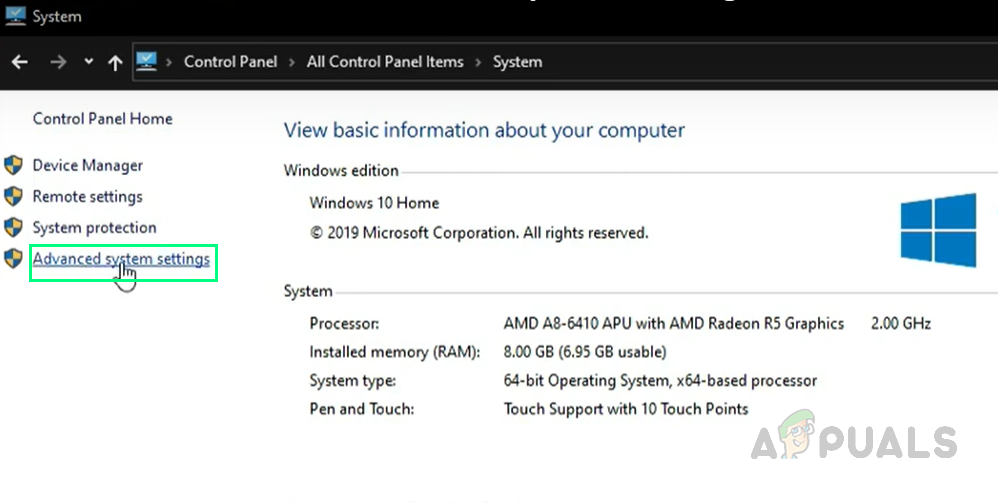Screen dimensions: 998x503
Task: Click the shield icon beside Advanced system settings
Action: pos(13,259)
